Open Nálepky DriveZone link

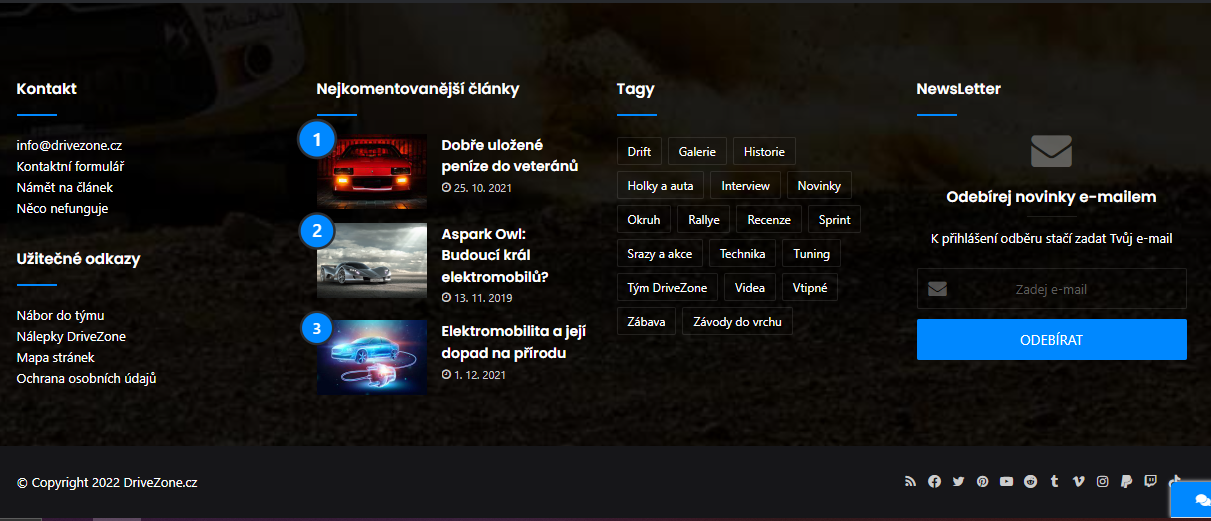pos(71,336)
